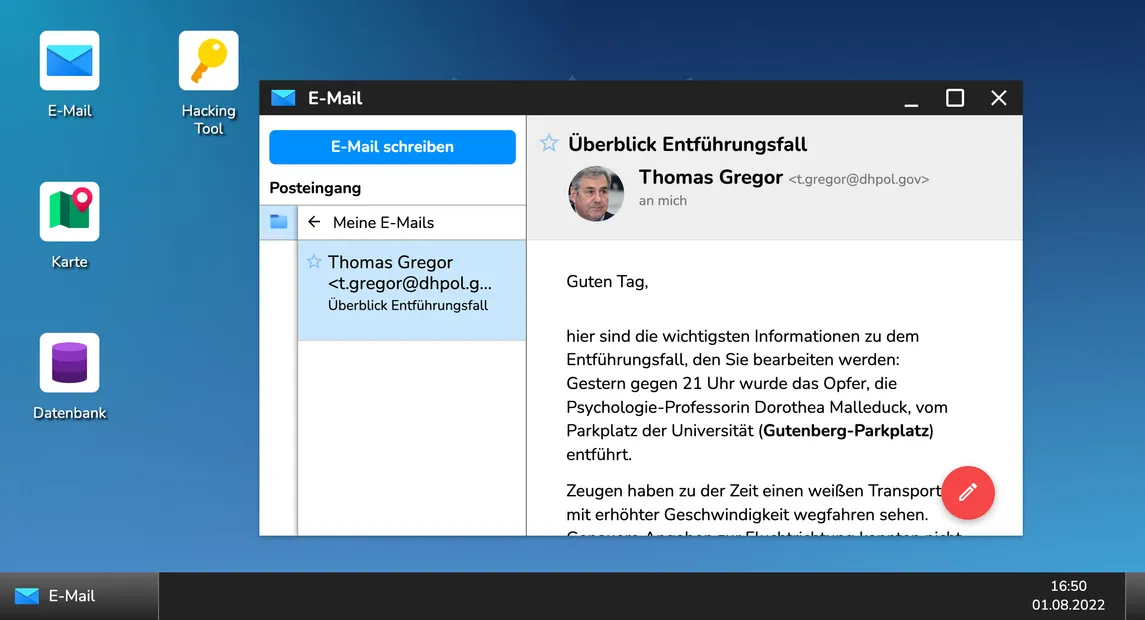
Task: Click the subject title Überblick Entführungsfall
Action: (x=687, y=144)
